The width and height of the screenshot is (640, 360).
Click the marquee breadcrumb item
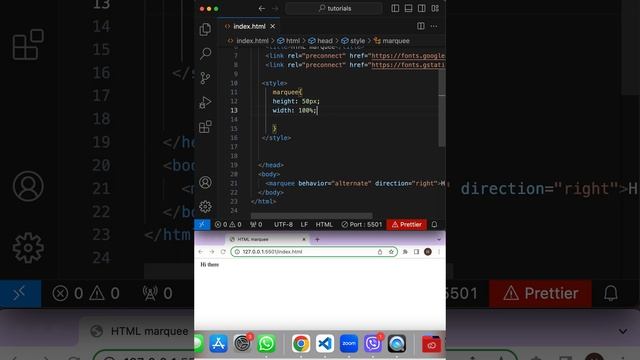pyautogui.click(x=392, y=41)
